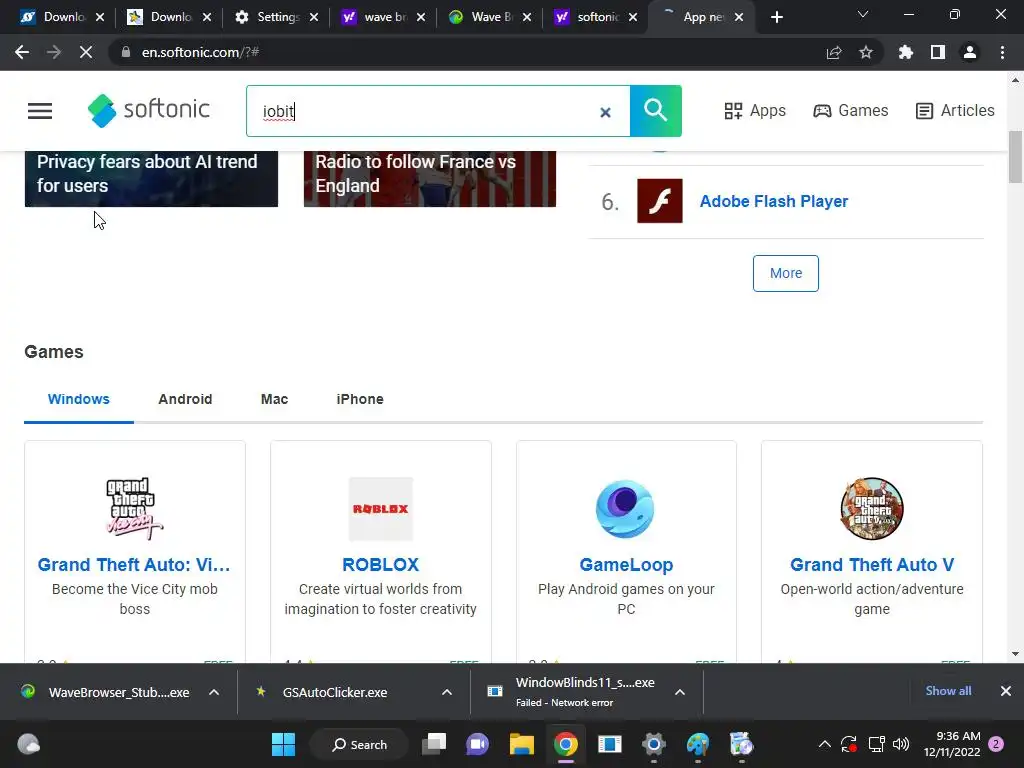The height and width of the screenshot is (768, 1024).
Task: Click Show all downloads
Action: [948, 691]
